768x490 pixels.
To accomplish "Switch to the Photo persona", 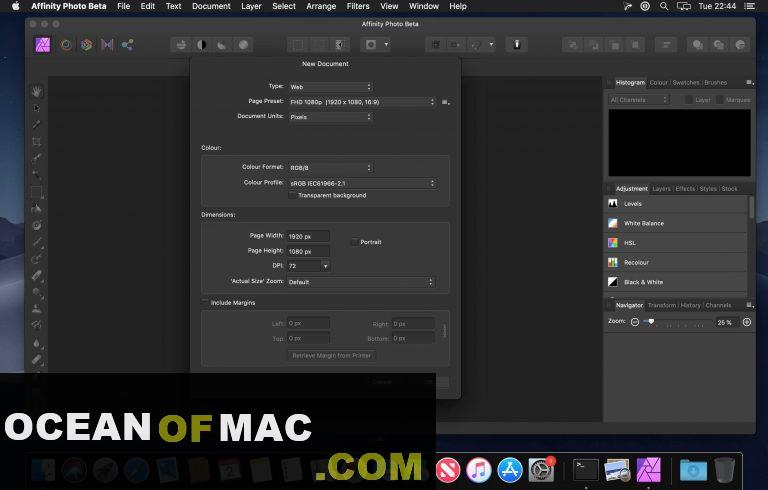I will (x=43, y=45).
